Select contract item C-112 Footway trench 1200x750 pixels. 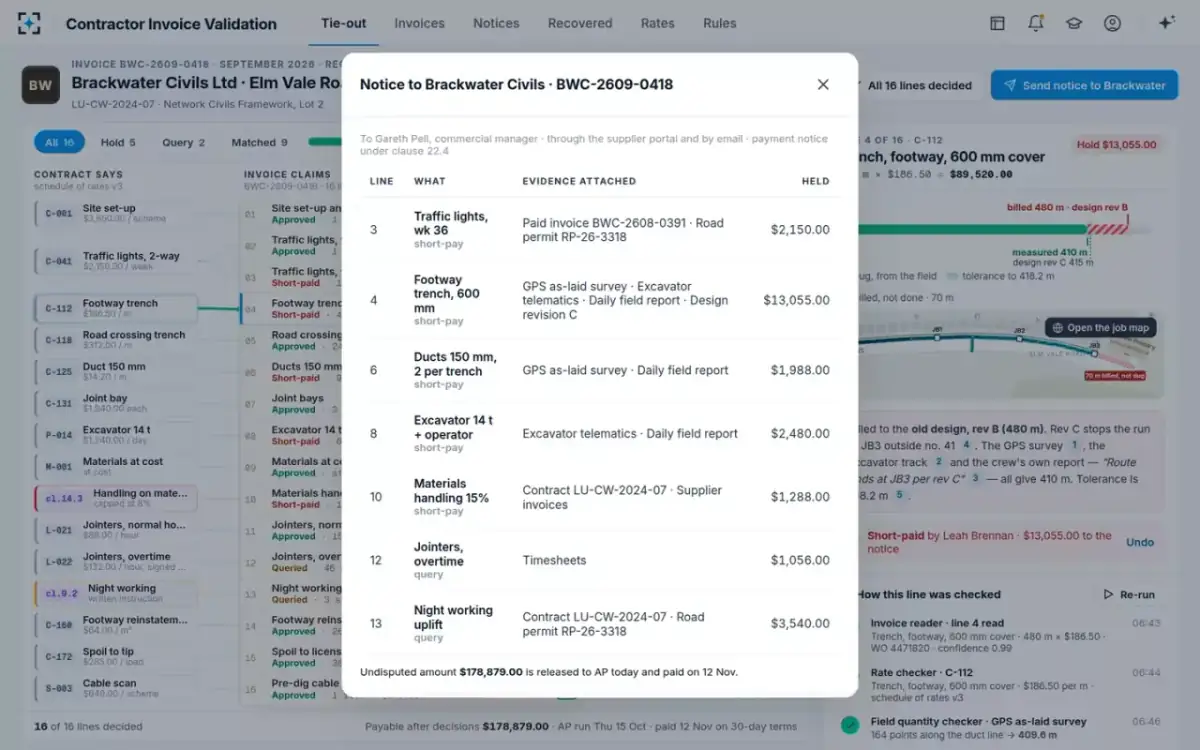(115, 308)
